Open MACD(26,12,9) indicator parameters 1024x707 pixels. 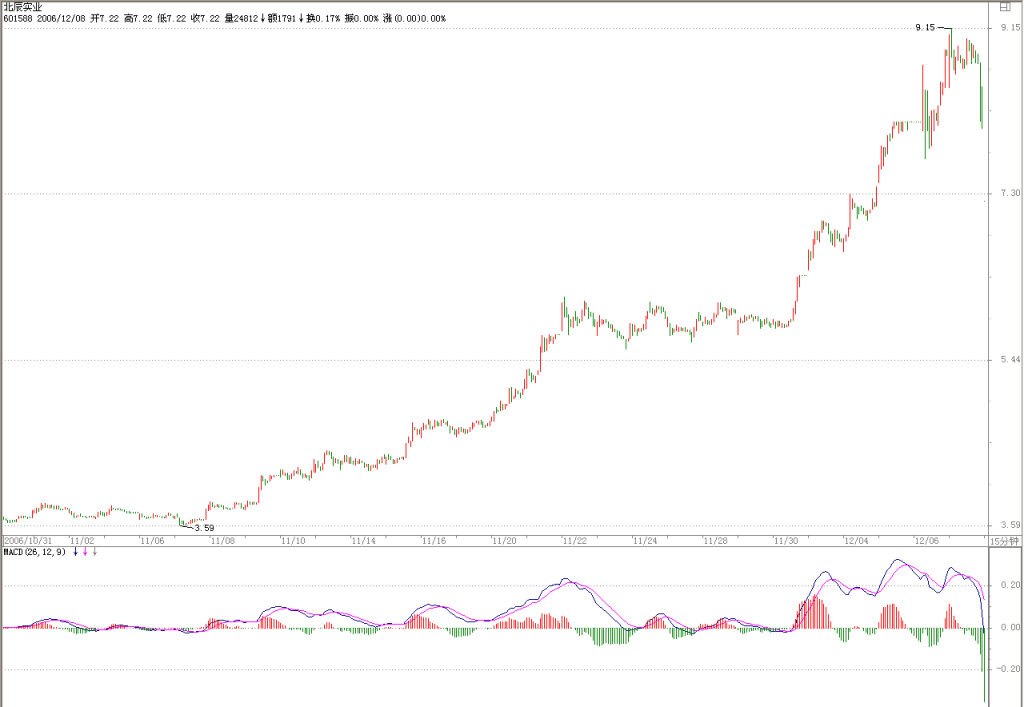click(35, 552)
